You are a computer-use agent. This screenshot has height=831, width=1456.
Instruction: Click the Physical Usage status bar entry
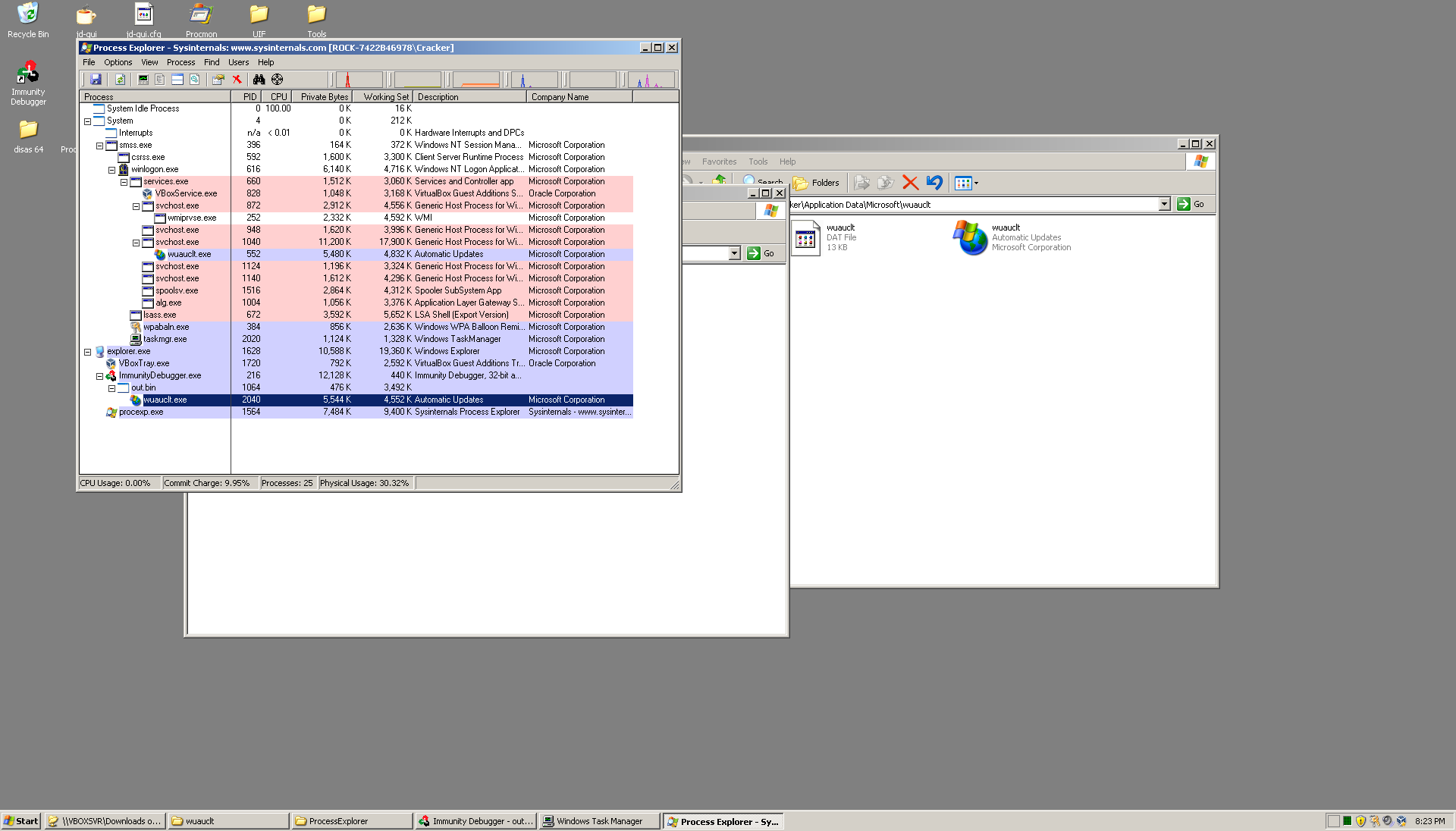point(366,483)
